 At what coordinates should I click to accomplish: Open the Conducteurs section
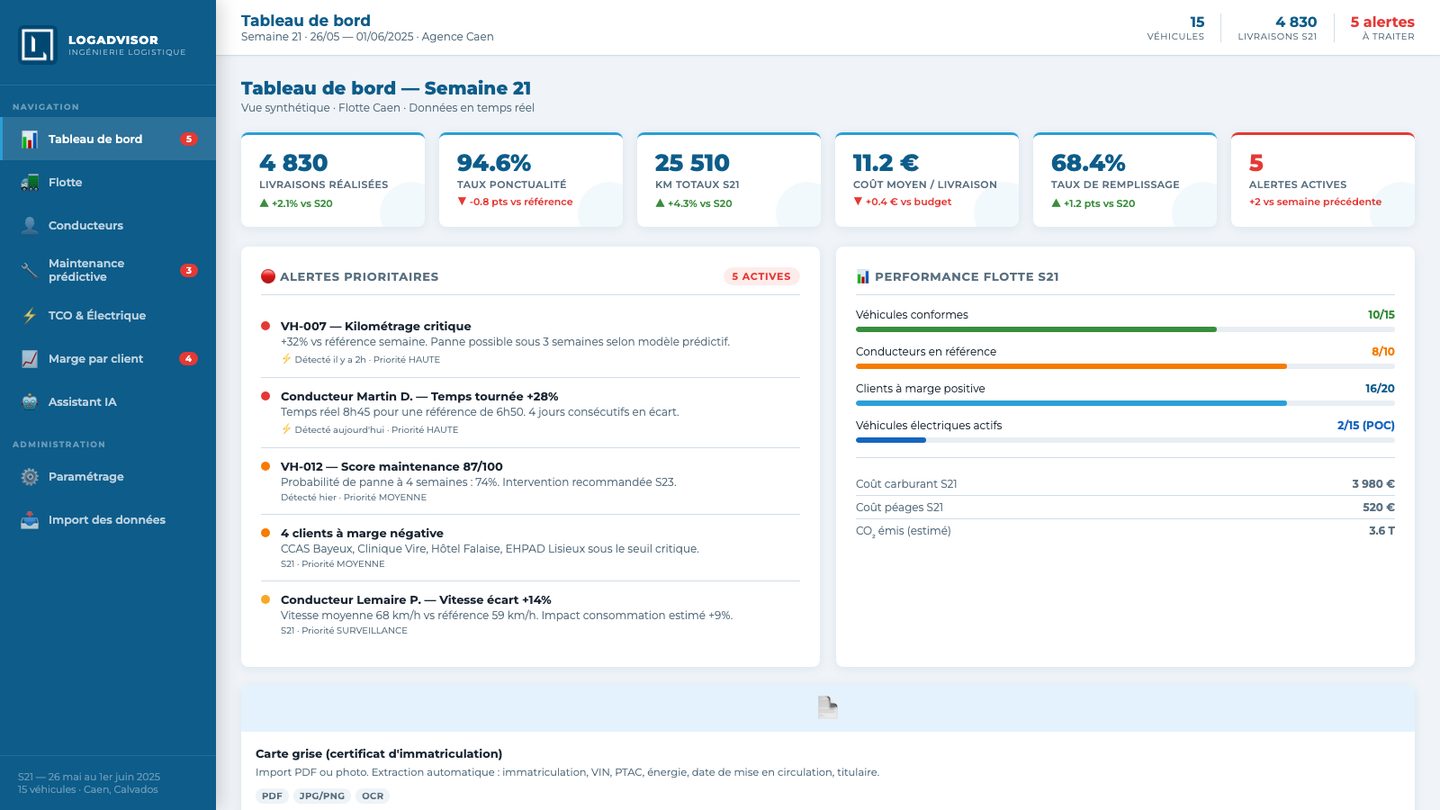coord(108,225)
